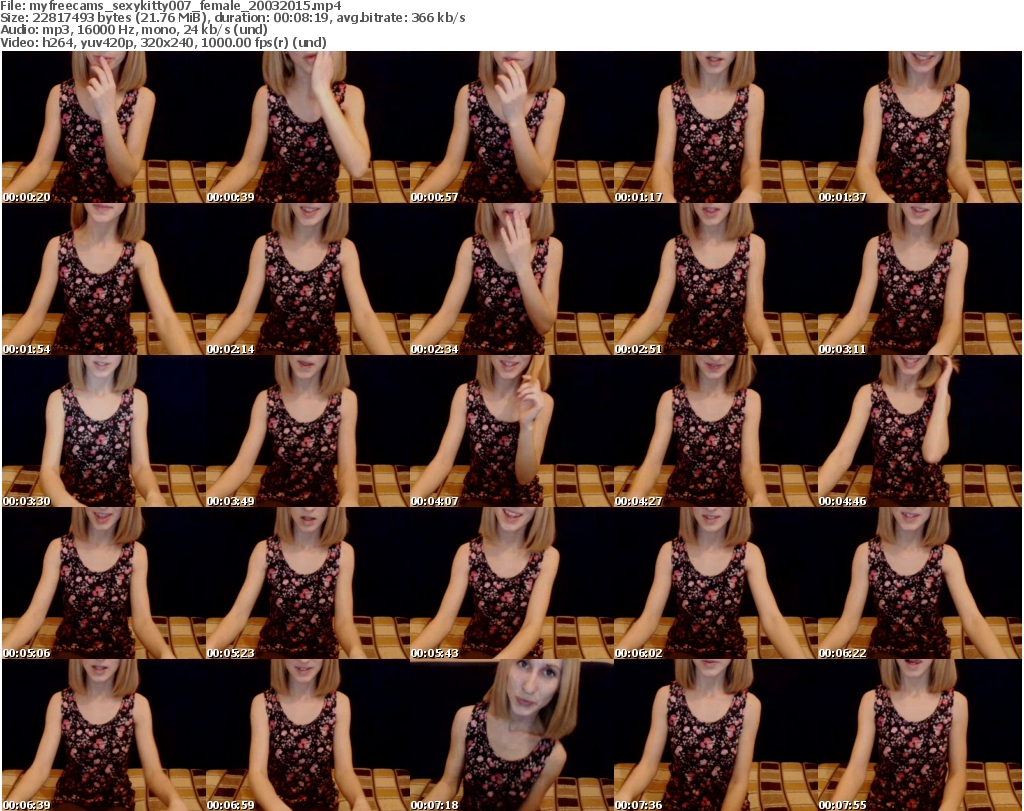This screenshot has height=811, width=1024.
Task: Choose the frame labeled 00:06:39
Action: [104, 735]
